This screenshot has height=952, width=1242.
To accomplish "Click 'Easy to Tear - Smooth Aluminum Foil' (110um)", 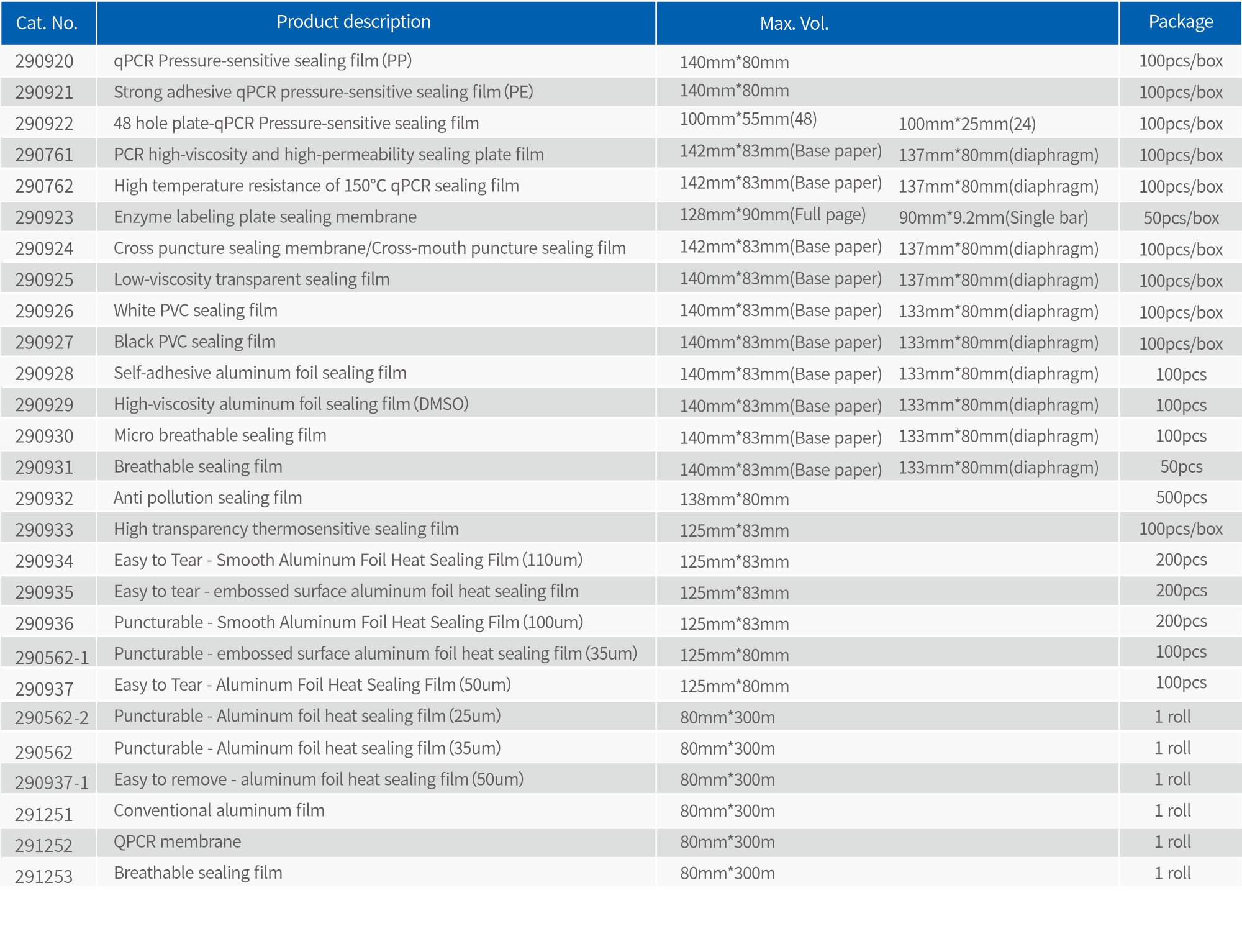I will tap(348, 560).
